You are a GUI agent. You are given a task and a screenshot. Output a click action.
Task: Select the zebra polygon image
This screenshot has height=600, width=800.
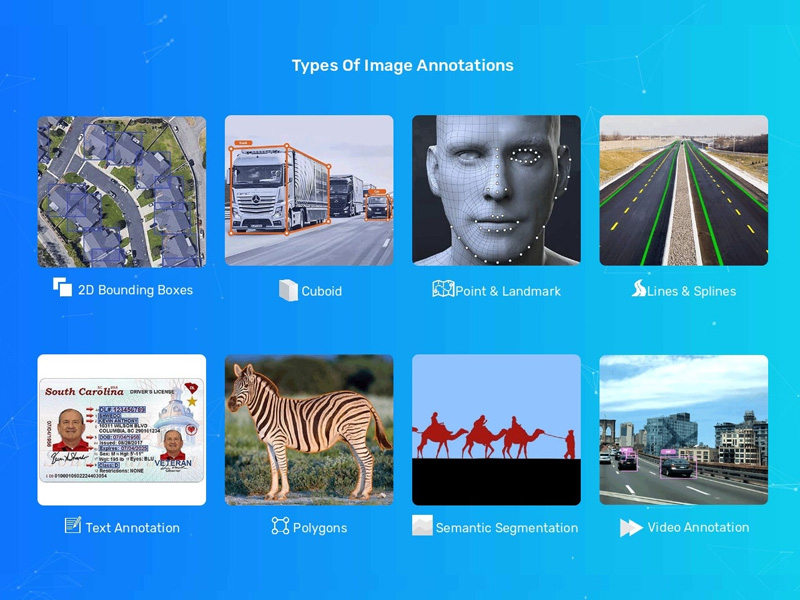[309, 430]
